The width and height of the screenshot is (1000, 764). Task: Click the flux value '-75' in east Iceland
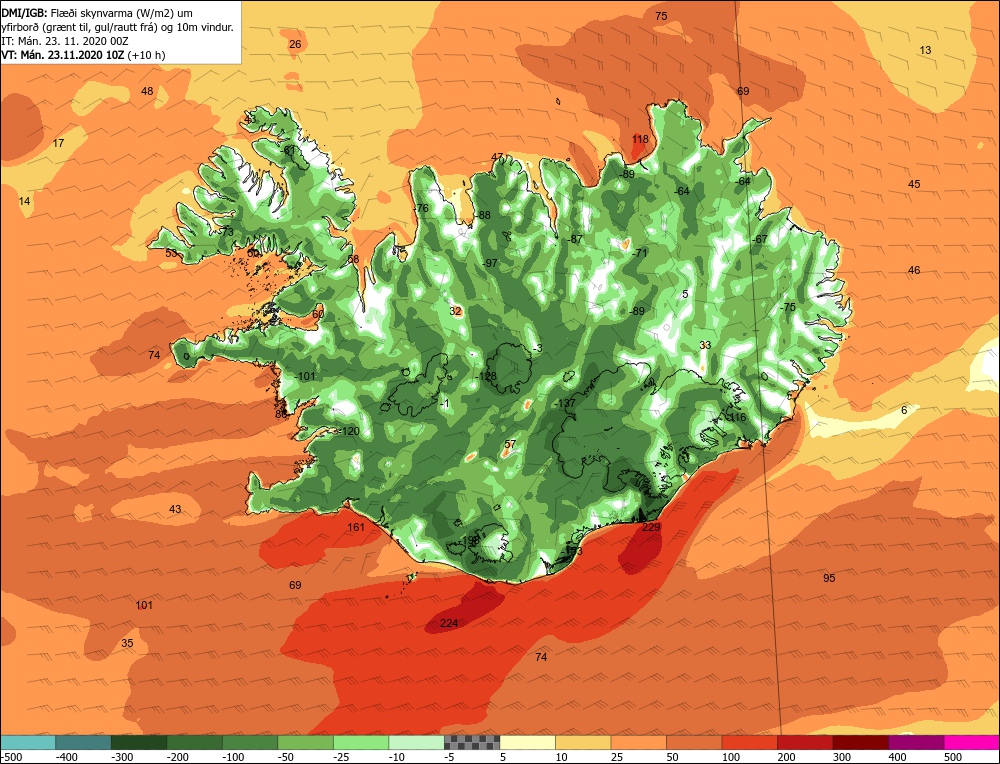point(788,307)
